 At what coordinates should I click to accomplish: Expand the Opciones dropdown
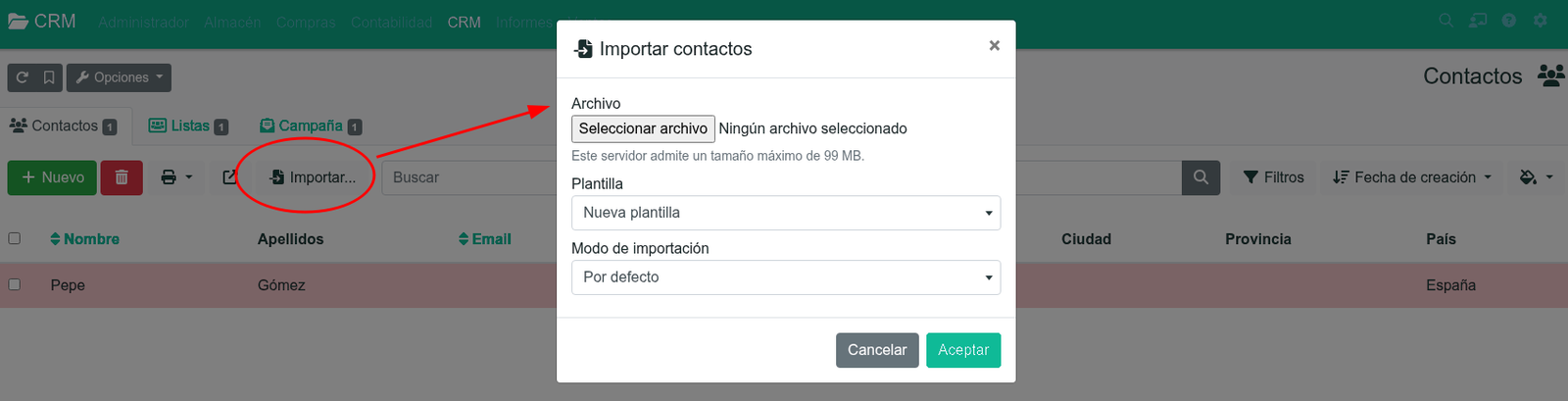(x=119, y=77)
